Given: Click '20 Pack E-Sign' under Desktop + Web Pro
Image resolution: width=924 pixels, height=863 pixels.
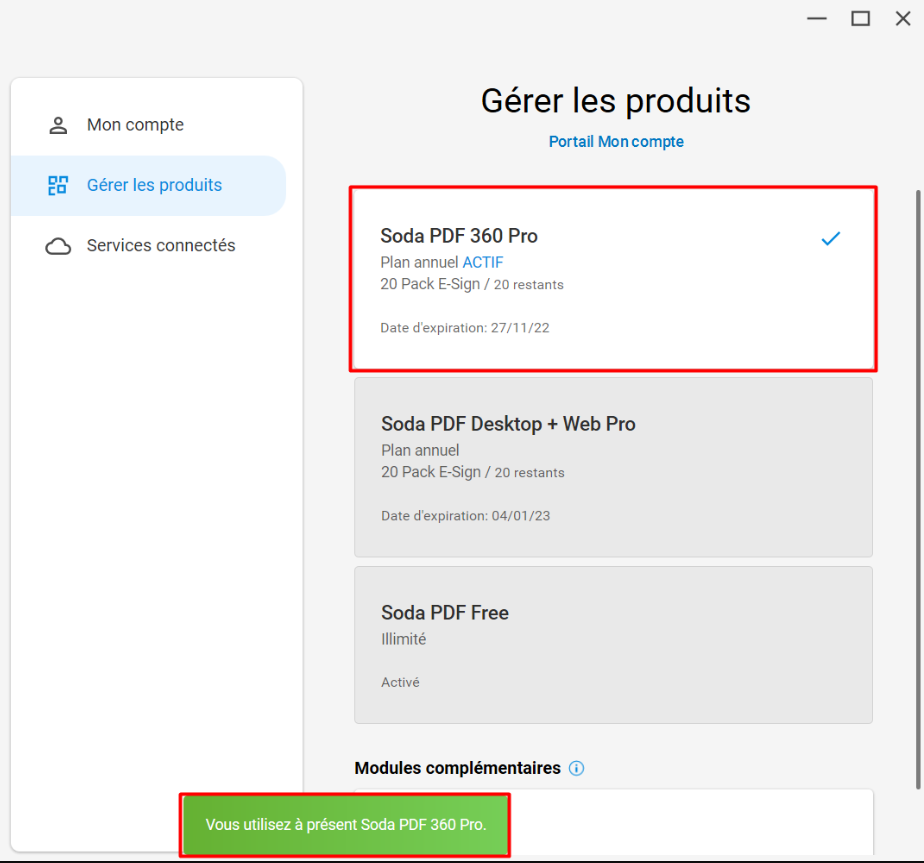Looking at the screenshot, I should [431, 472].
